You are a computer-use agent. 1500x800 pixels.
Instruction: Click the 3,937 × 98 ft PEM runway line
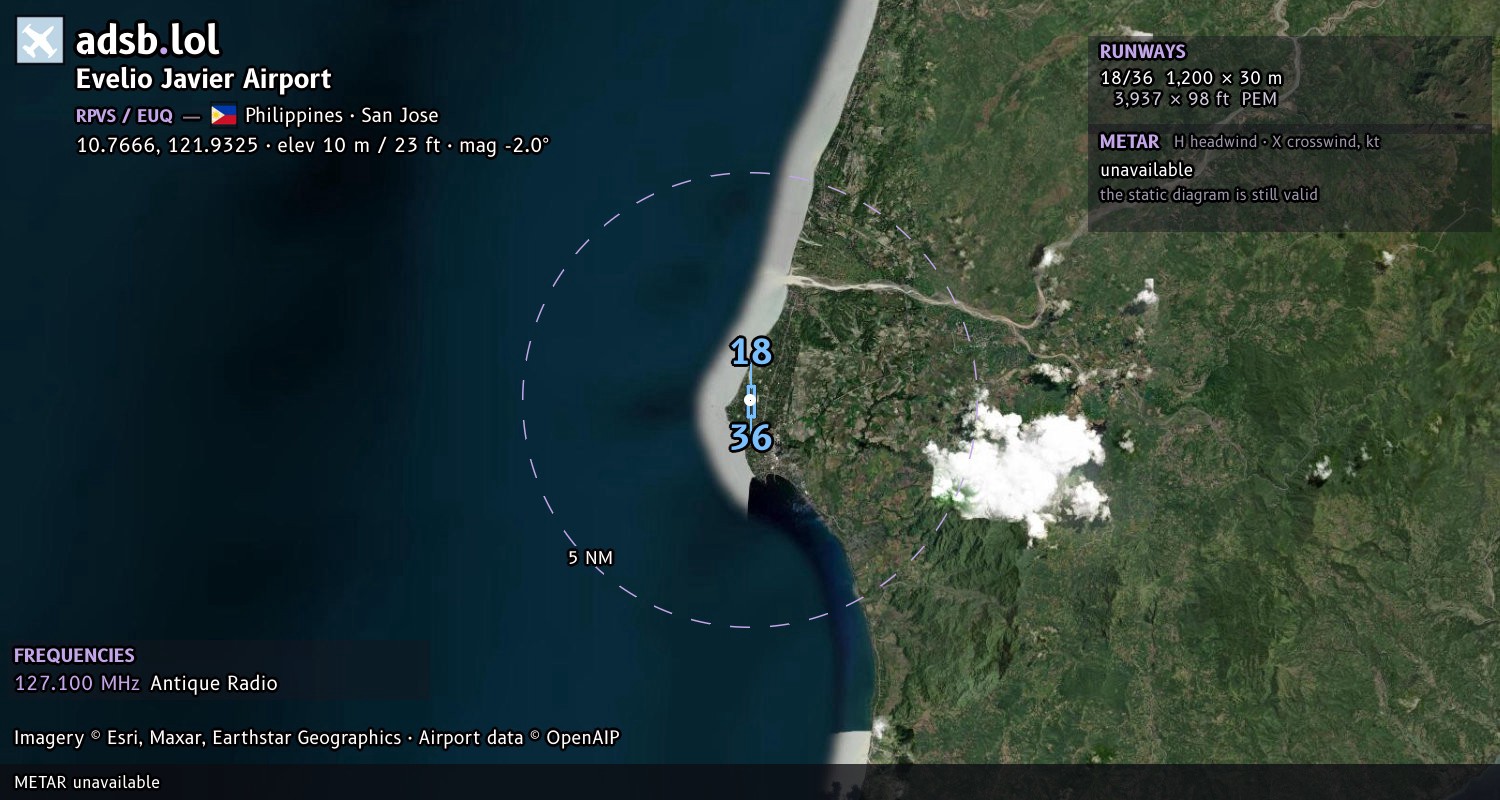pyautogui.click(x=1195, y=99)
